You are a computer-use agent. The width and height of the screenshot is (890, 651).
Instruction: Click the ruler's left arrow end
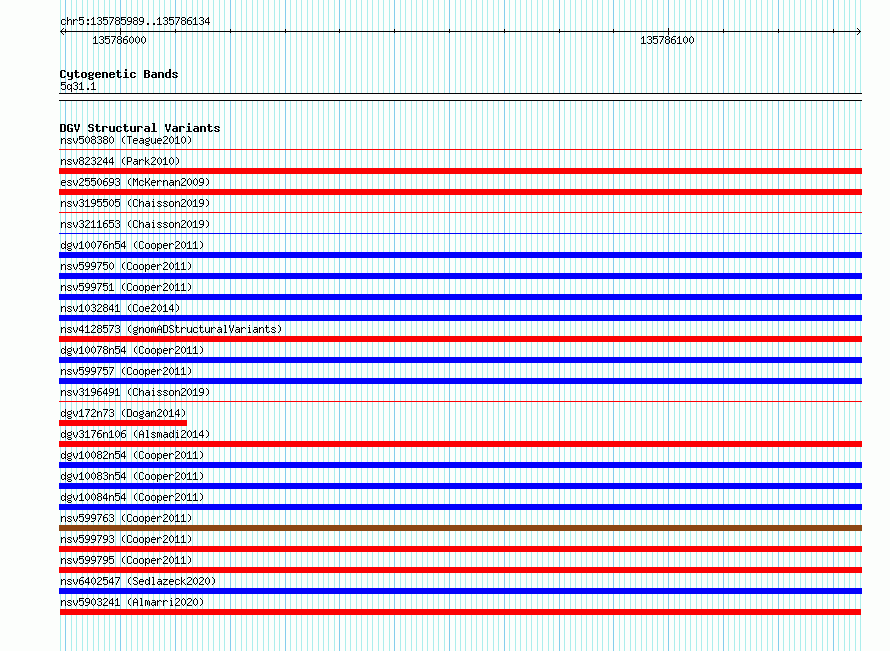[62, 32]
